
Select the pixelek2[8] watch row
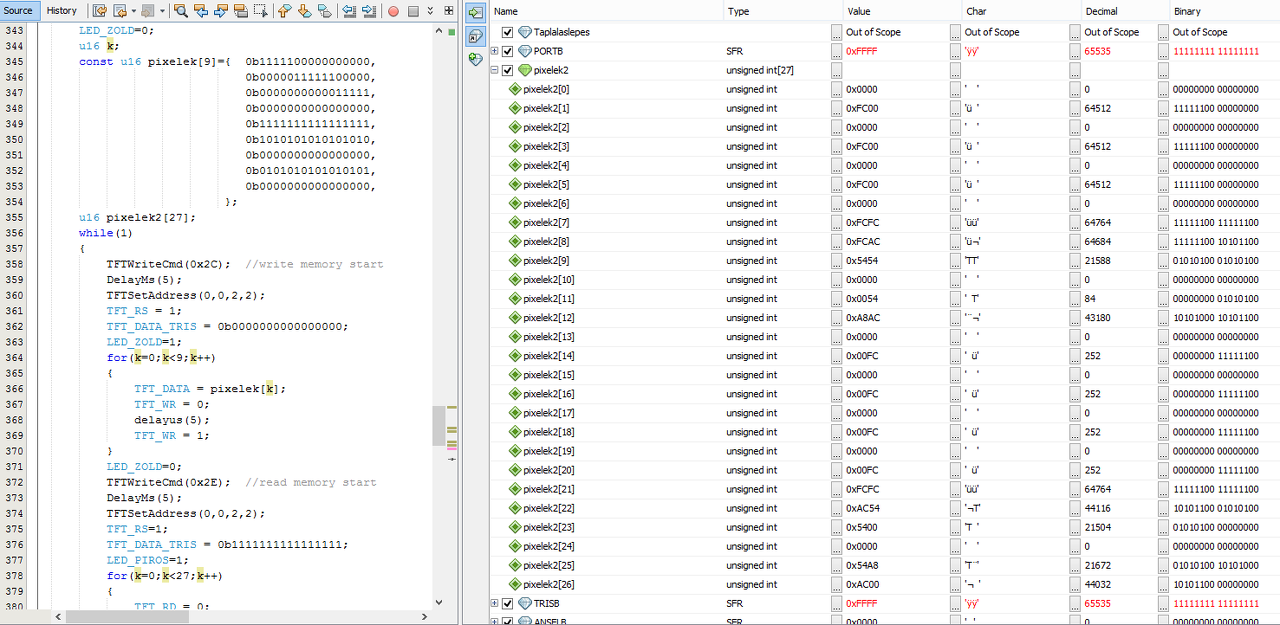click(885, 241)
